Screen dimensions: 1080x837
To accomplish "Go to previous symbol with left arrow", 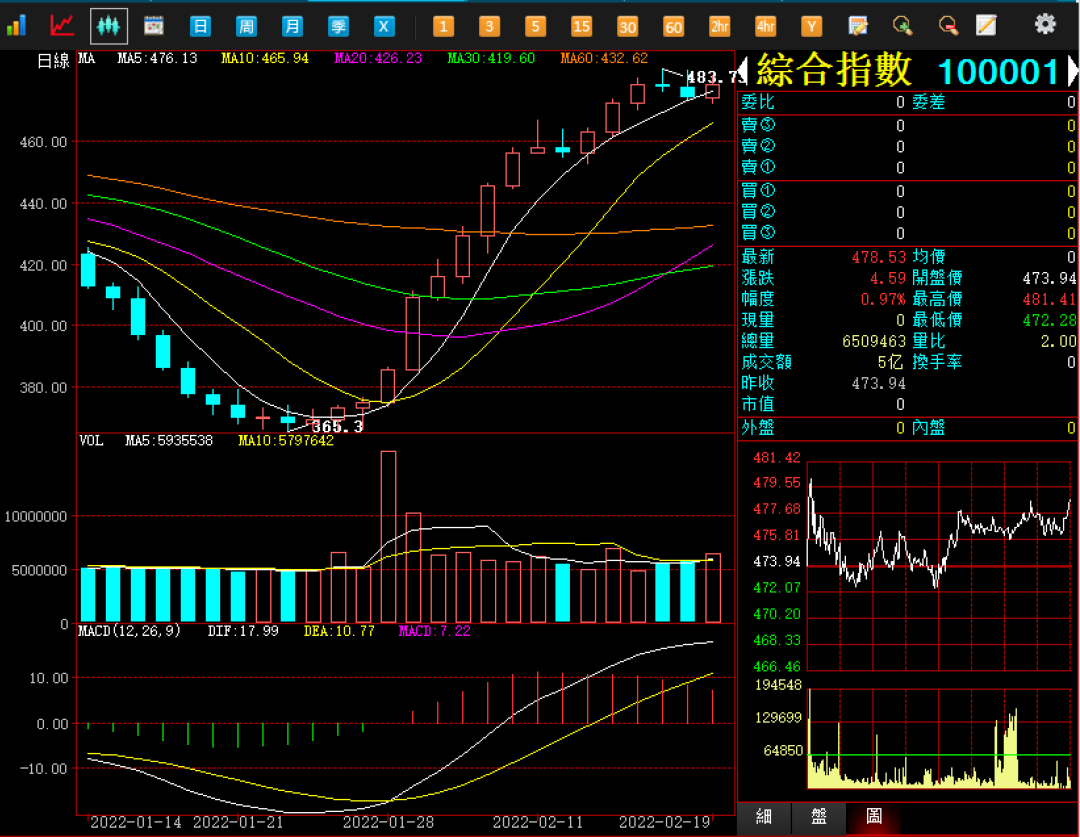I will coord(742,71).
